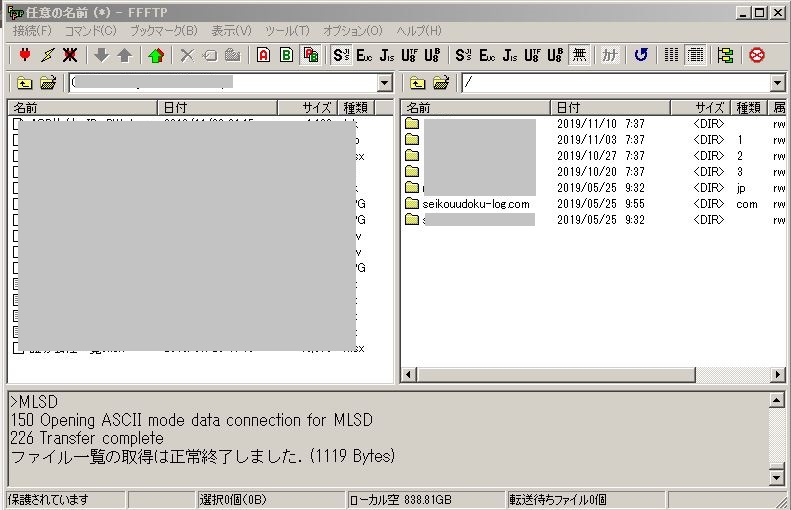Screen dimensions: 791x510
Task: Go up one folder in remote pane
Action: pos(417,83)
